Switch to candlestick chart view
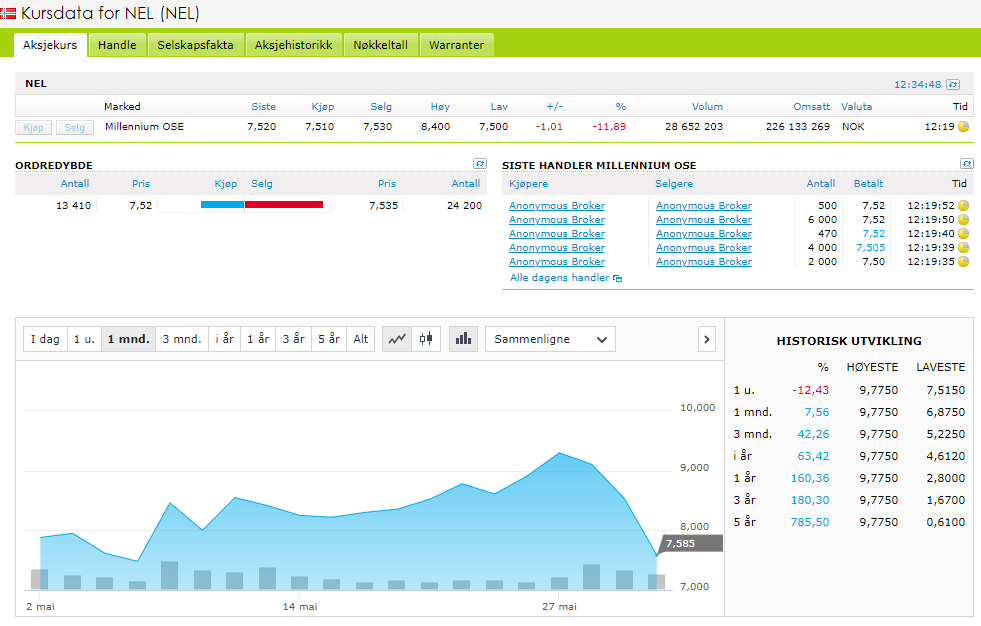The width and height of the screenshot is (981, 626). coord(426,339)
